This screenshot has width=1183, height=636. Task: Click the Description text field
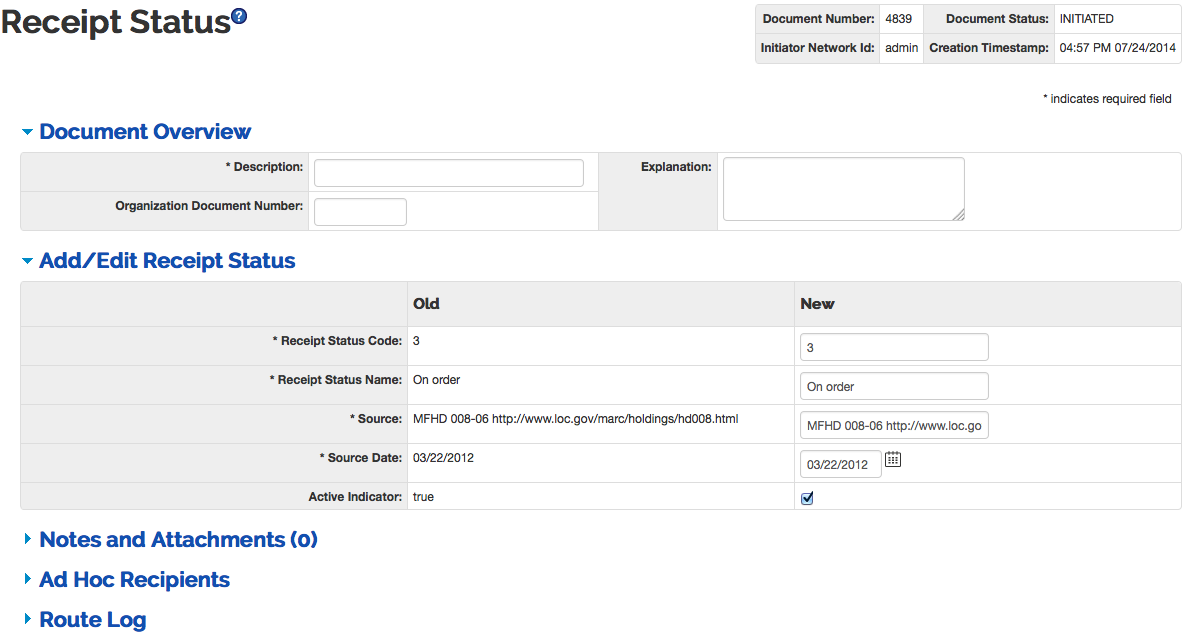(x=448, y=173)
